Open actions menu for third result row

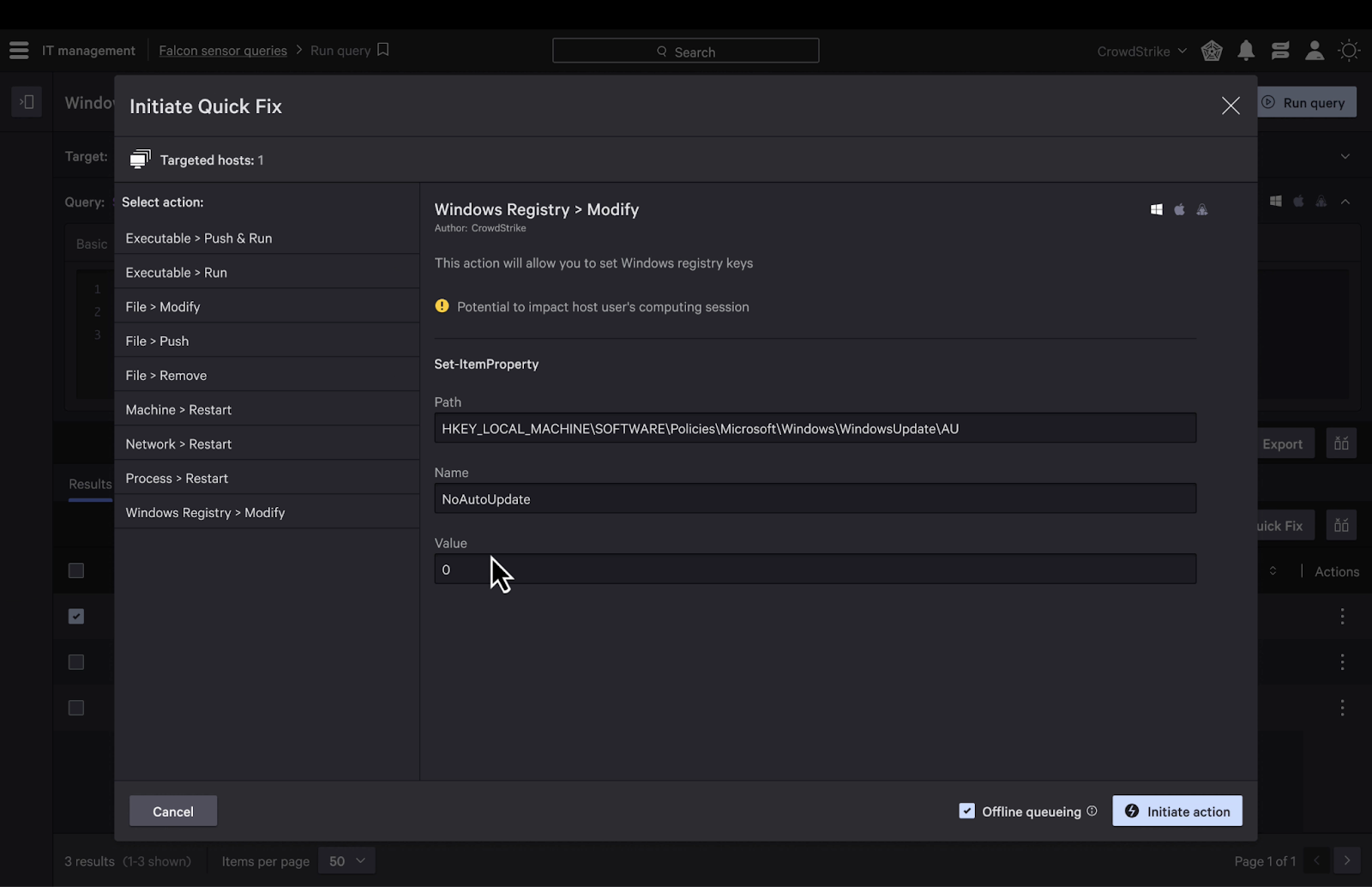(x=1342, y=708)
